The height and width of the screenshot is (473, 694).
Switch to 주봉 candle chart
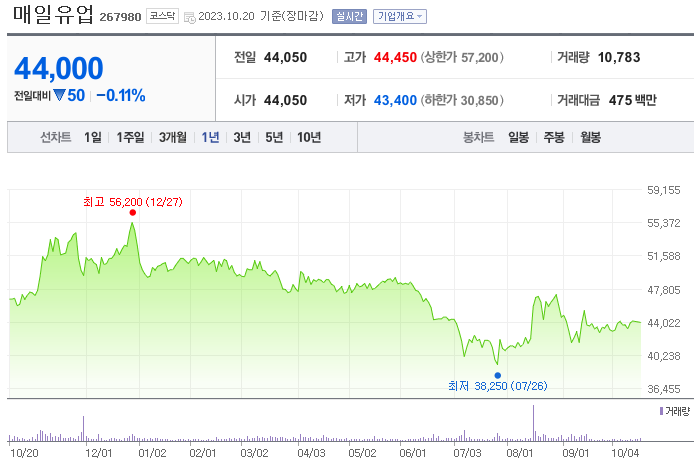click(554, 138)
